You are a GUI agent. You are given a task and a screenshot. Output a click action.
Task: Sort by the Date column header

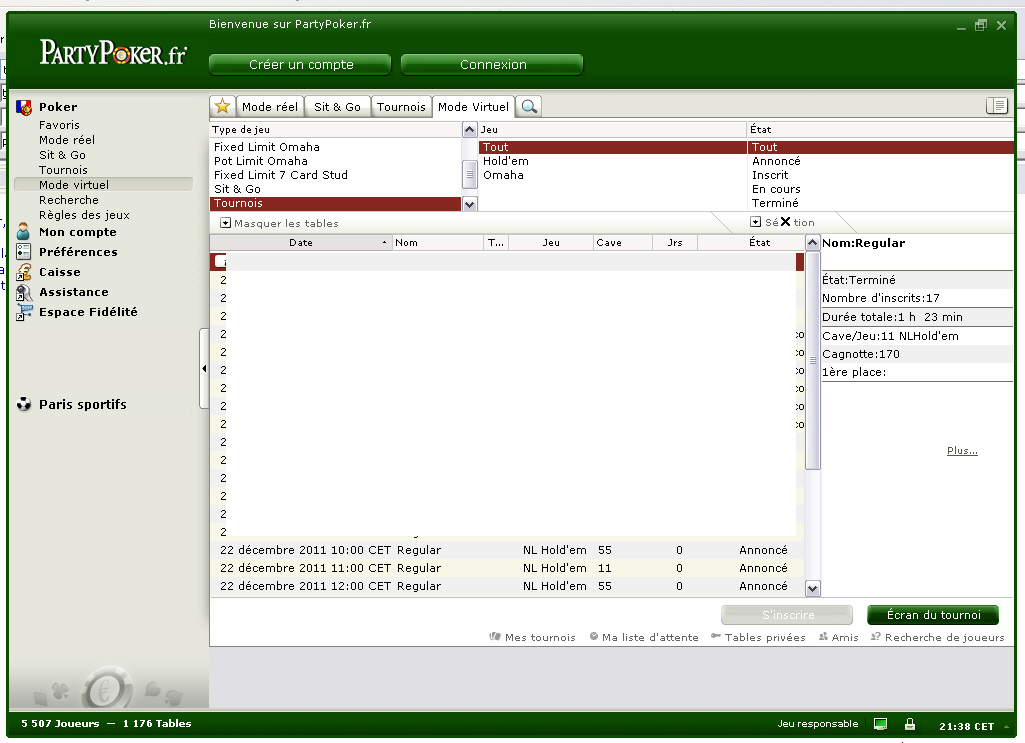point(301,242)
